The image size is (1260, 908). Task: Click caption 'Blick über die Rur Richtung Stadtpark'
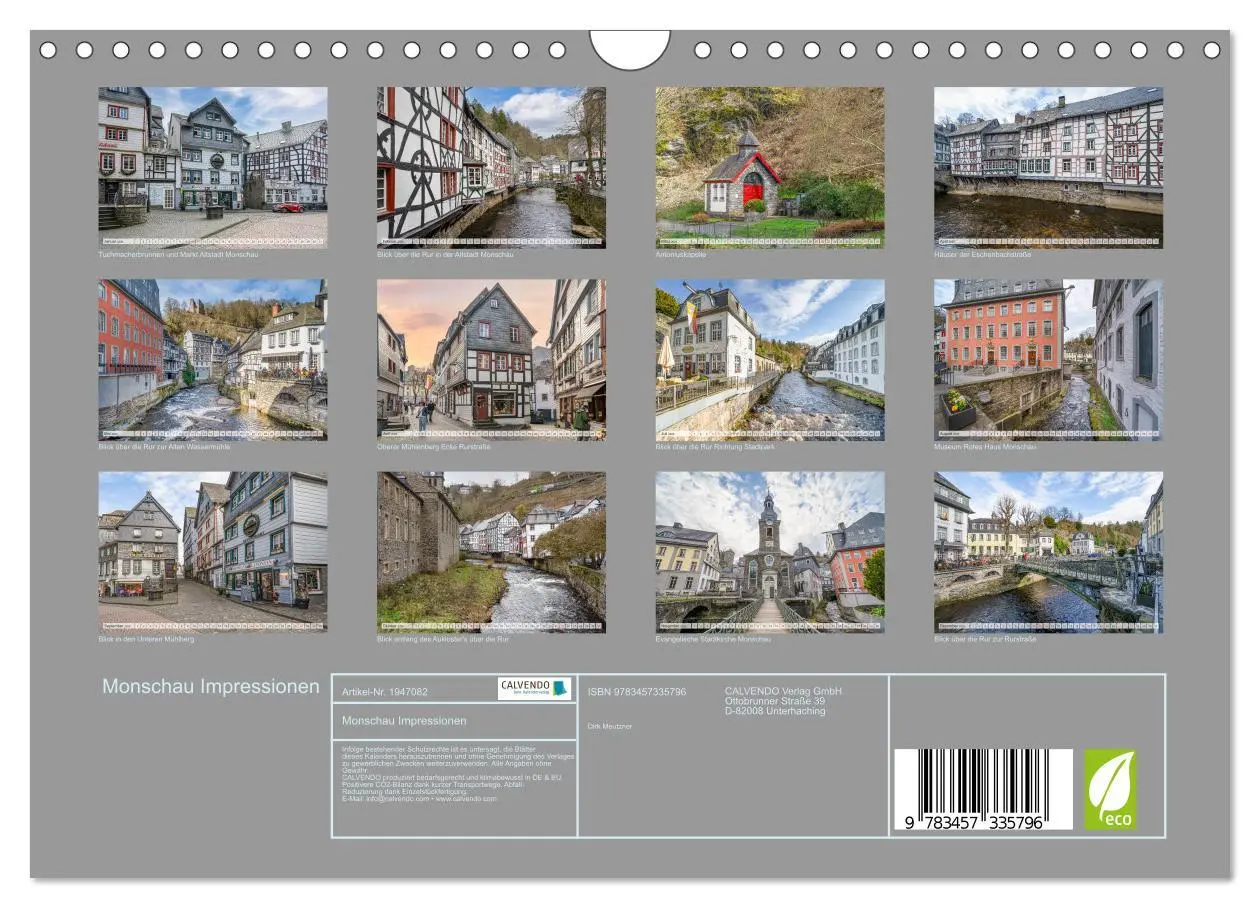716,447
